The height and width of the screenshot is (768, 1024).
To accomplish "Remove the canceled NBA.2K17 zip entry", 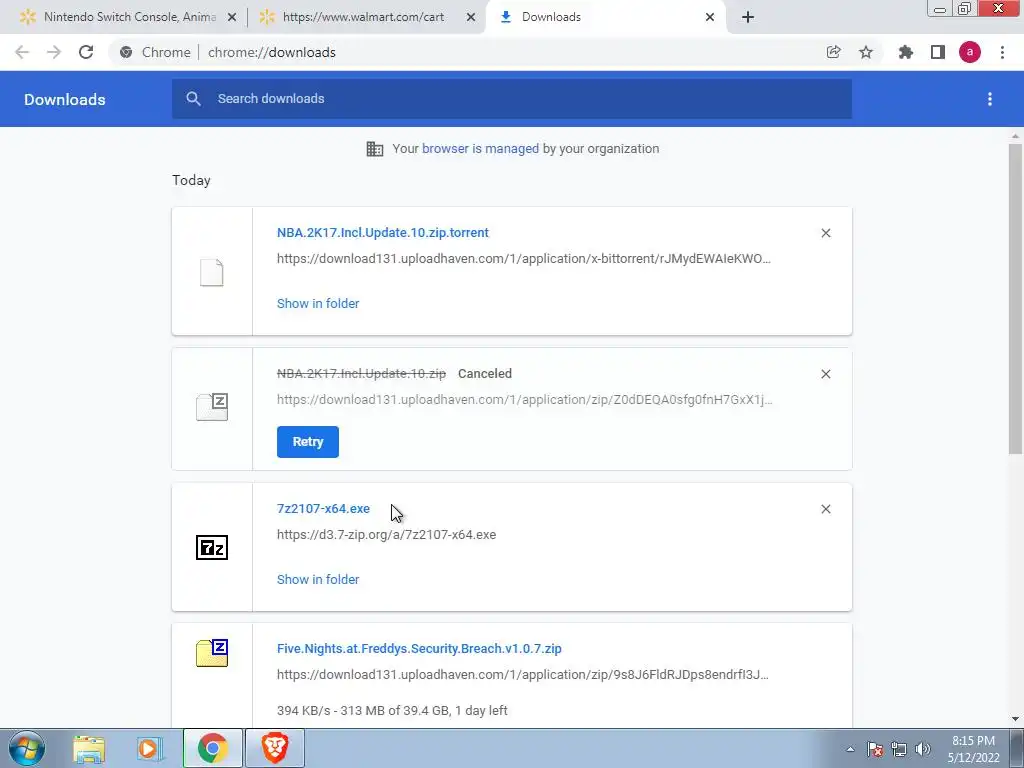I will [x=825, y=374].
